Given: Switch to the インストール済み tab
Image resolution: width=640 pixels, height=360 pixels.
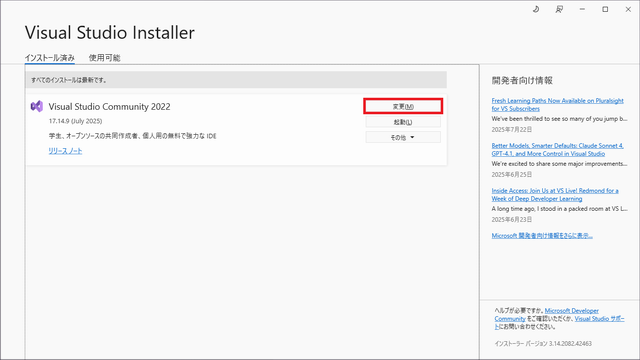Looking at the screenshot, I should coord(49,58).
